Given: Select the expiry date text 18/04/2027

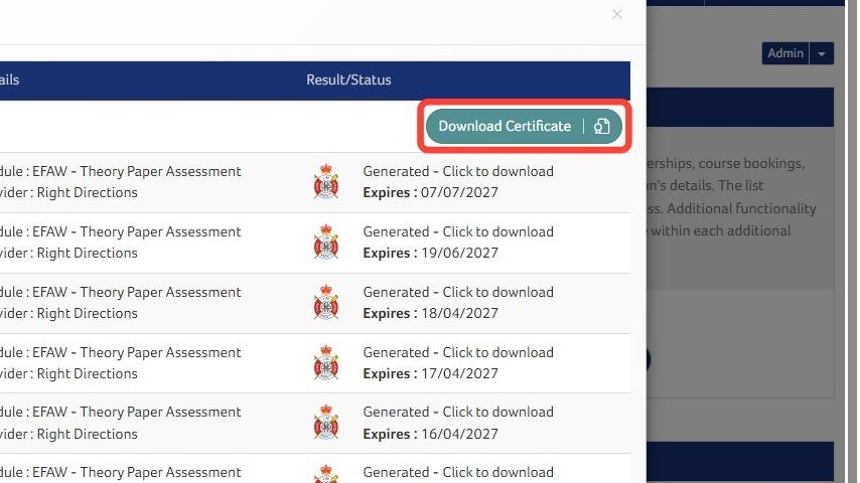Looking at the screenshot, I should (460, 313).
